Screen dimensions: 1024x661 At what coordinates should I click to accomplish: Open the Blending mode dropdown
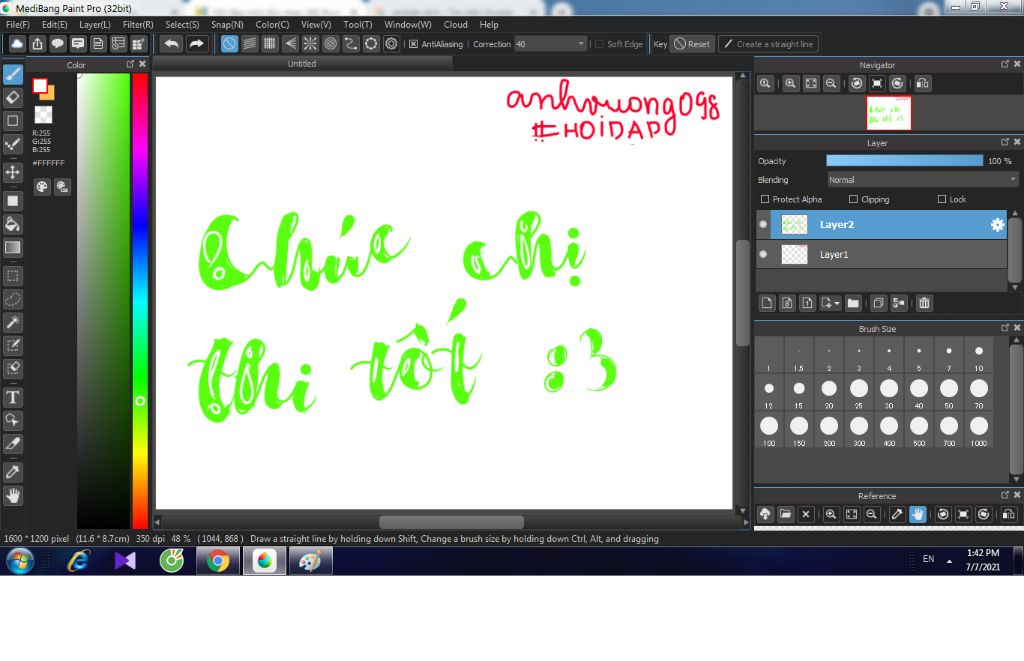(922, 180)
